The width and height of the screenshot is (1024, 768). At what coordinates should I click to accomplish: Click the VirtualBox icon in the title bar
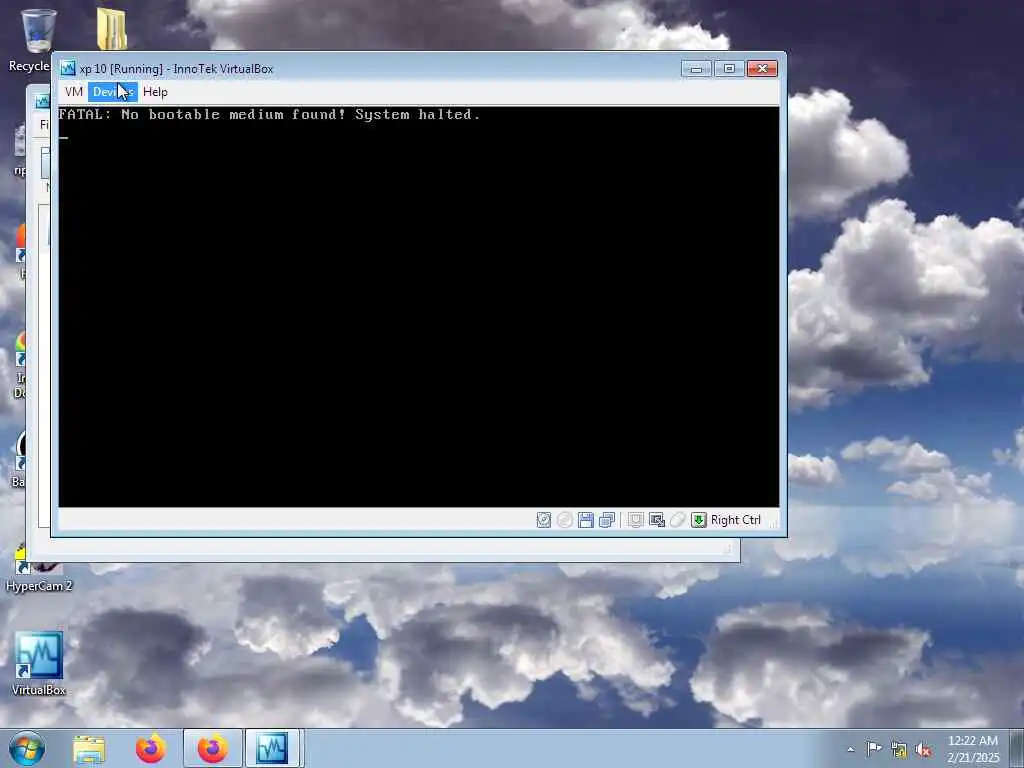pos(68,69)
